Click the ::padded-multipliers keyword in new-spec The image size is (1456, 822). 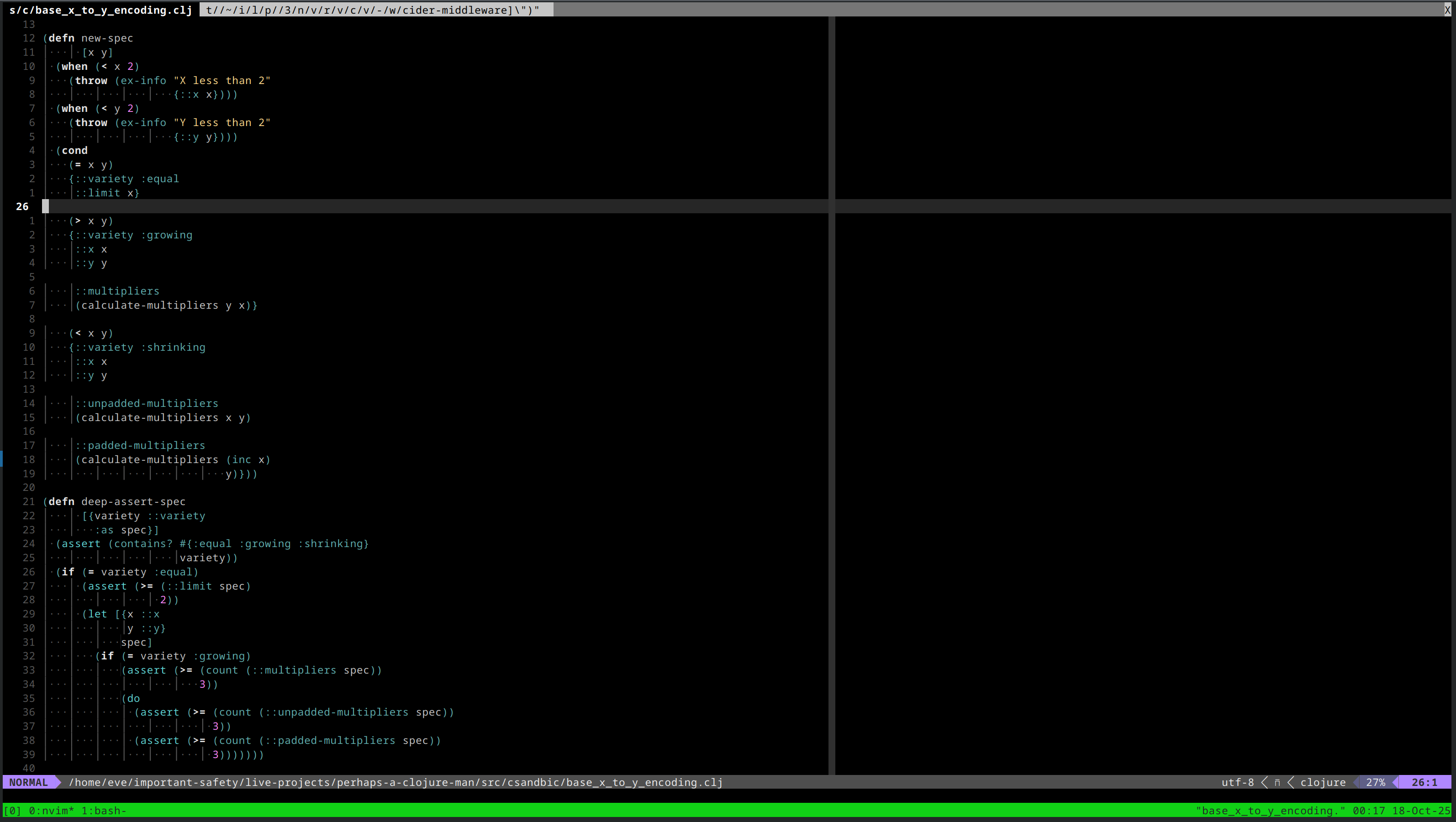pos(140,446)
